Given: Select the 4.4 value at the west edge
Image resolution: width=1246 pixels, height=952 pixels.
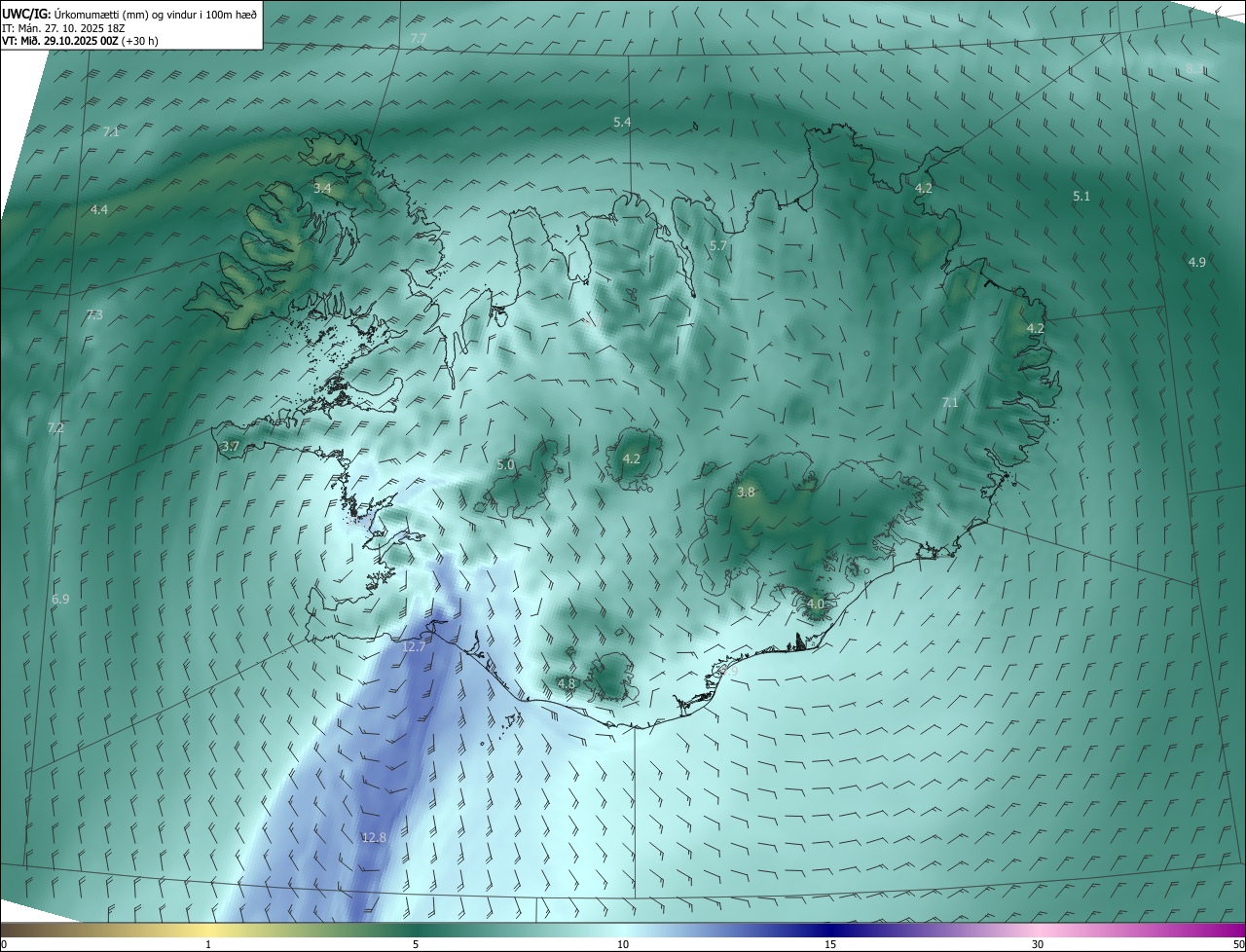Looking at the screenshot, I should coord(99,209).
